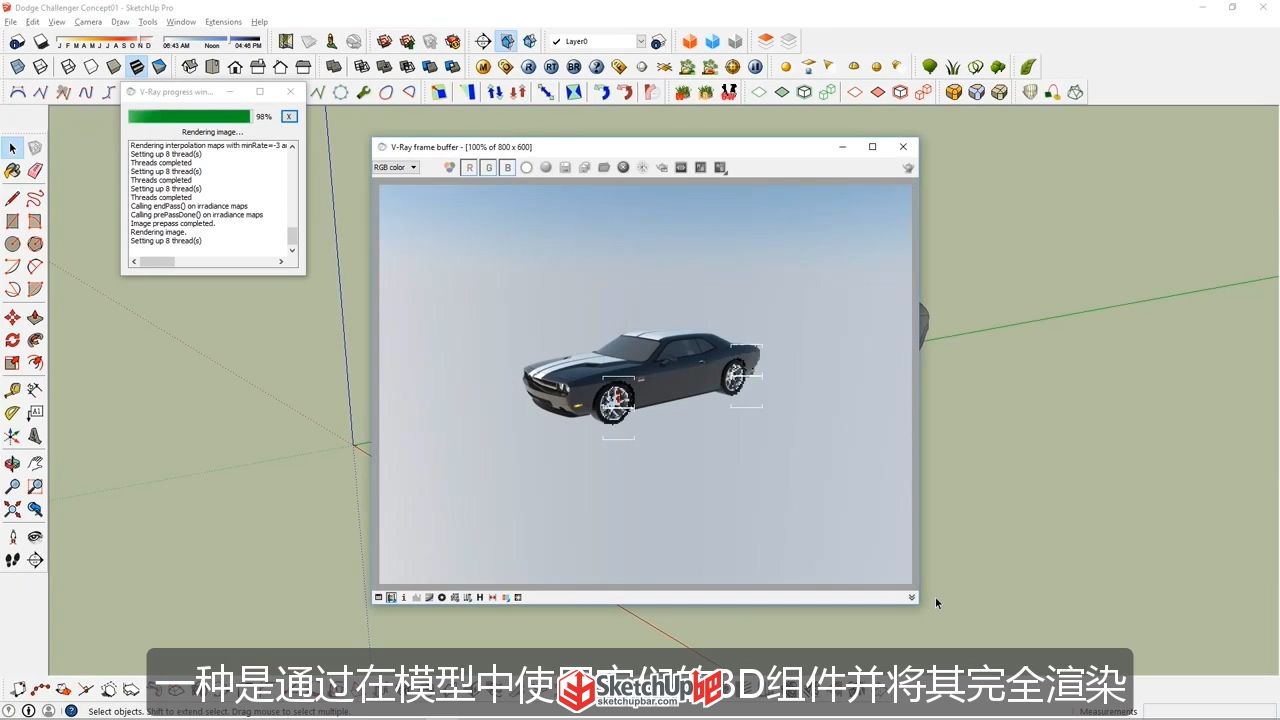Toggle Back Edges style
Viewport: 1280px width, 720px height.
point(40,67)
